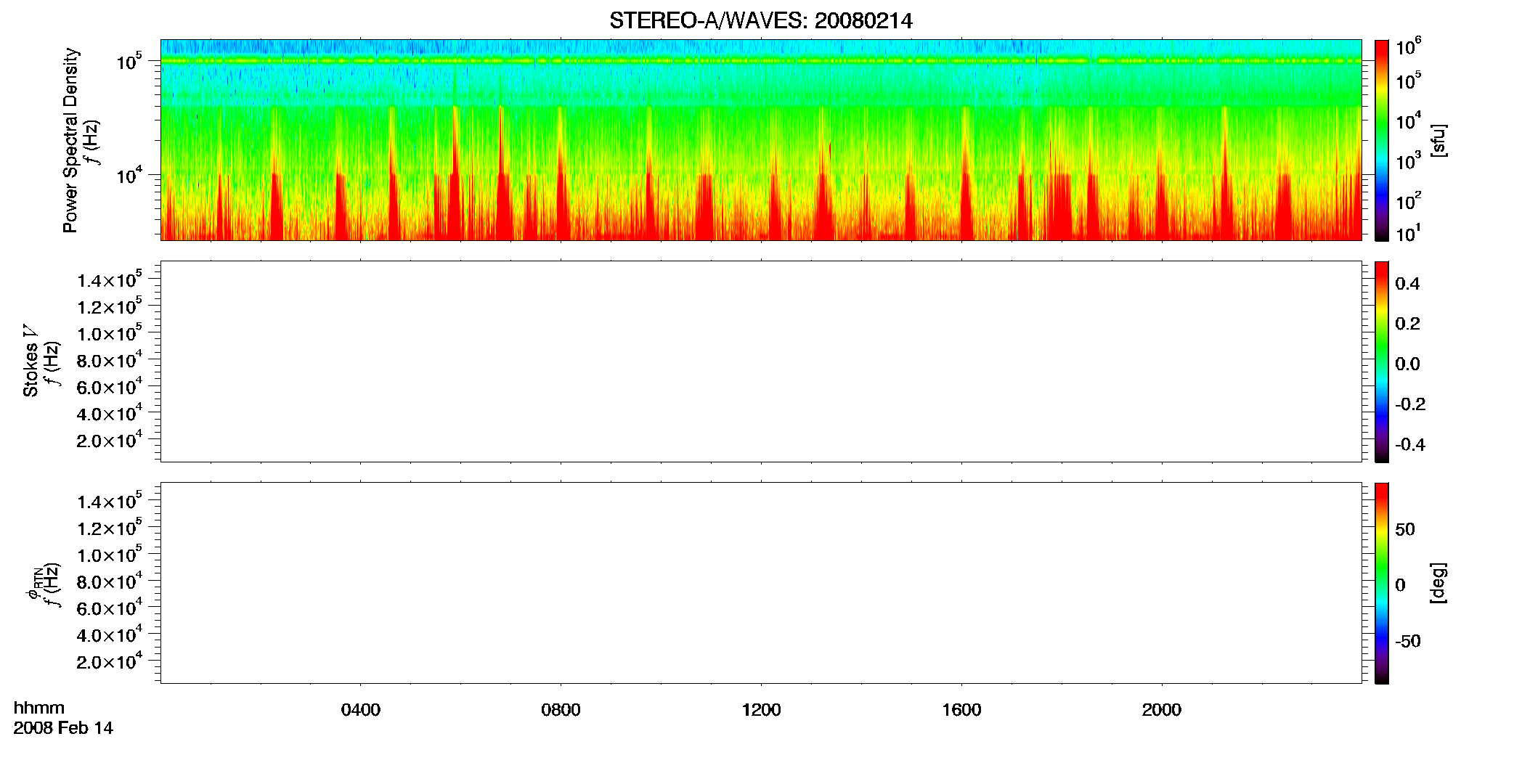Click the 1200 time tick label

pos(761,710)
